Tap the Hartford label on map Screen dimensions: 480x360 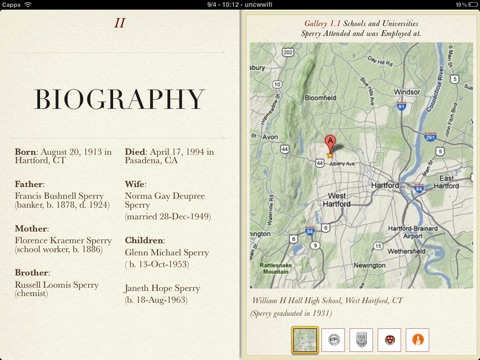point(385,185)
